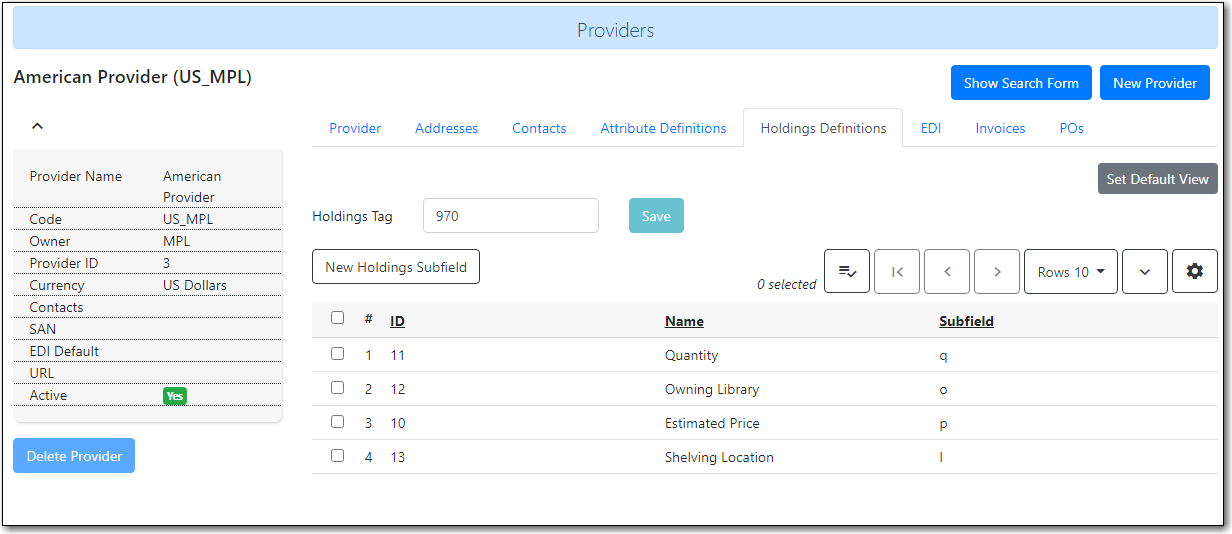
Task: Click the Shelving Location name cell
Action: click(x=719, y=457)
